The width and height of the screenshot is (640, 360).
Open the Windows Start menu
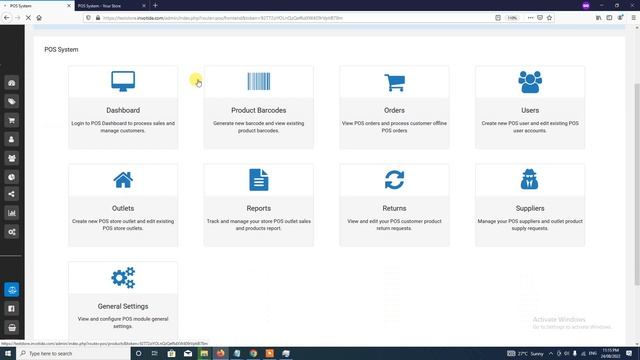coord(8,353)
